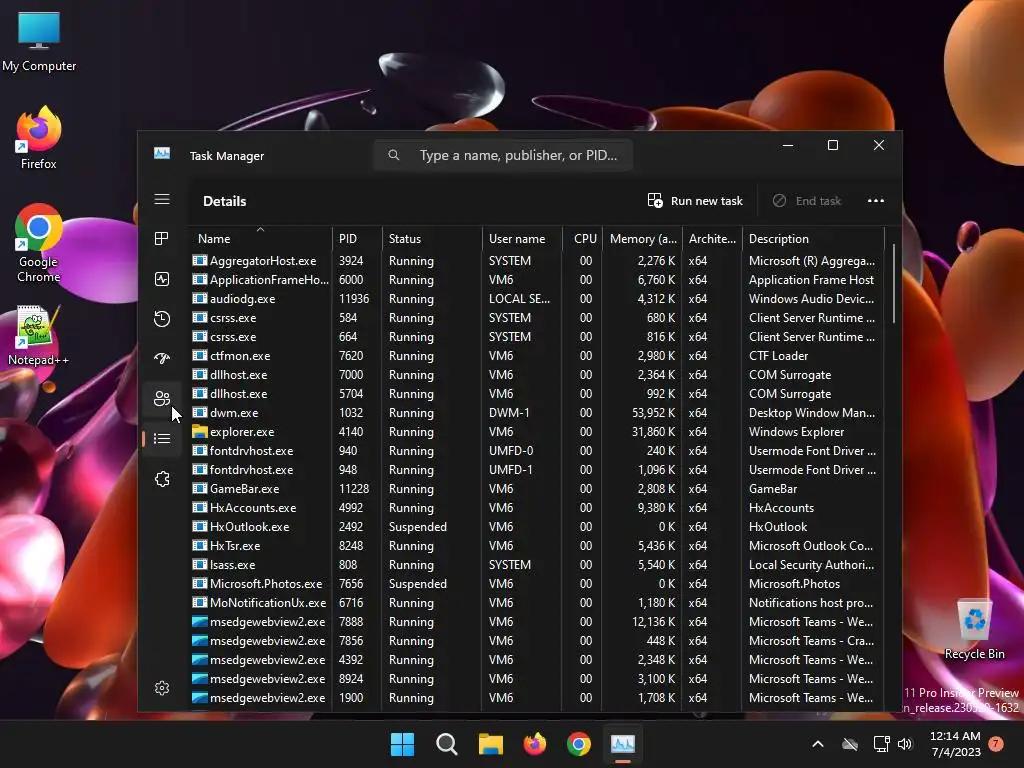Click the Desktop Window Man... description cell
Viewport: 1024px width, 768px height.
point(812,413)
